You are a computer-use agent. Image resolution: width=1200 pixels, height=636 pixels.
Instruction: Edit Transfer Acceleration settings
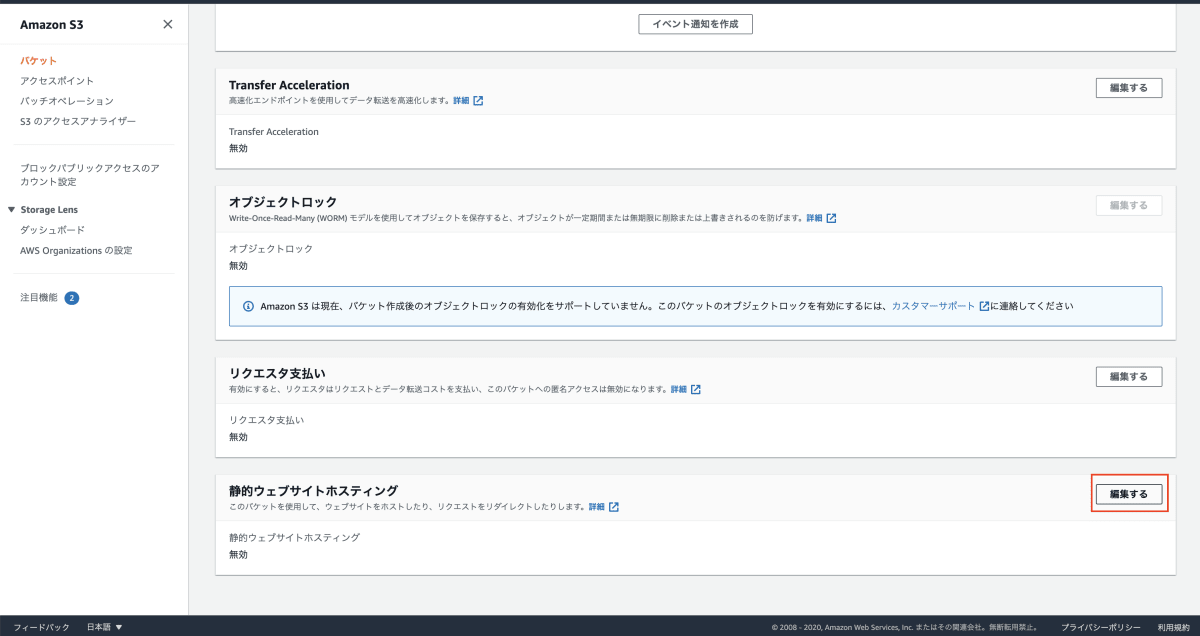coord(1129,88)
